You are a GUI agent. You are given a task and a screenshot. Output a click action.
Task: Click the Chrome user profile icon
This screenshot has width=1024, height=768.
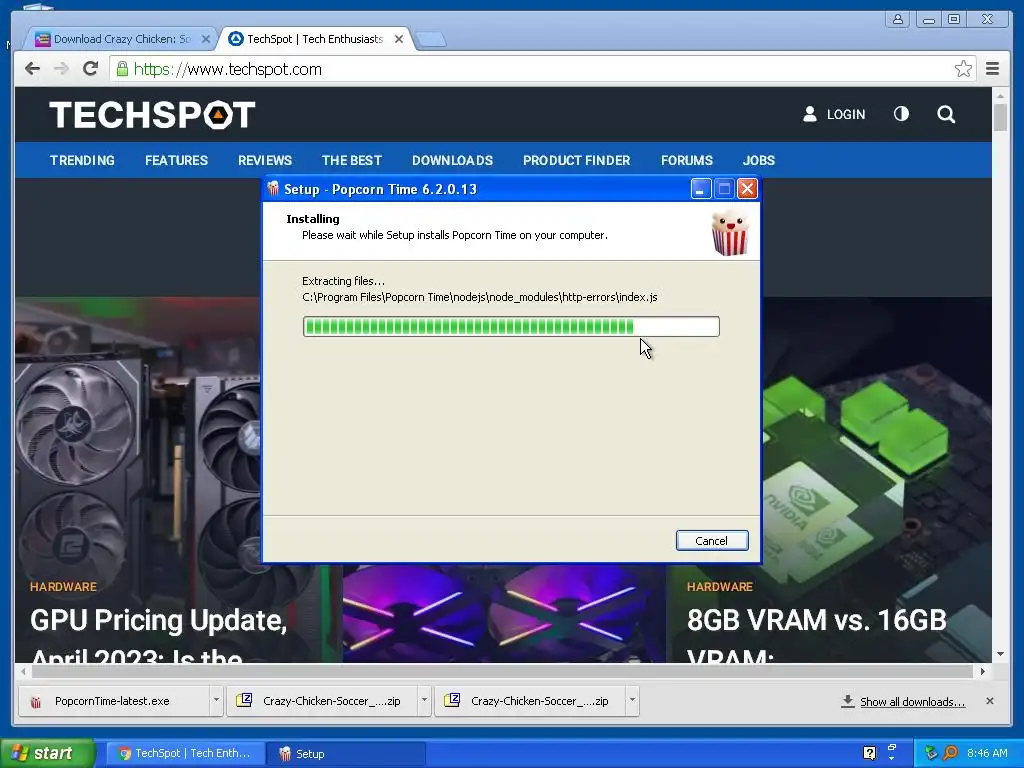click(898, 19)
